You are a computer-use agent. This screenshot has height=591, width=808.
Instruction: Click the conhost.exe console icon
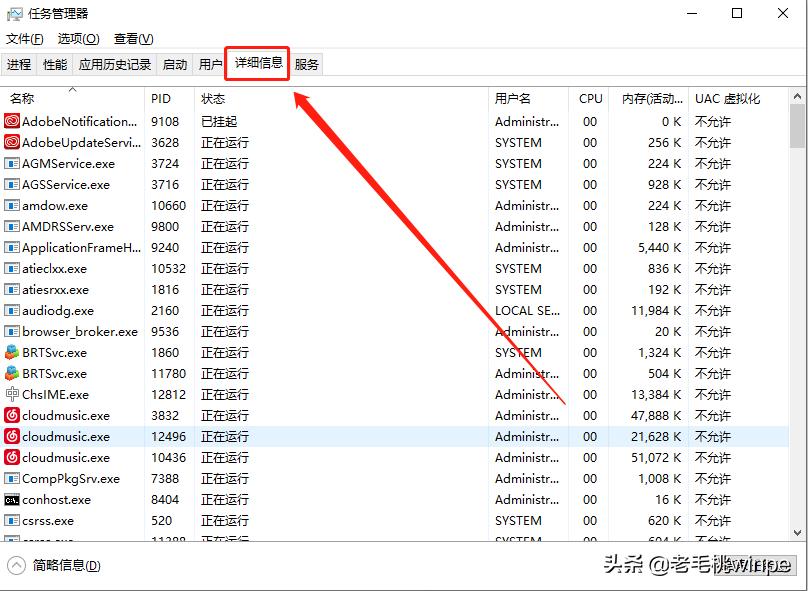tap(14, 499)
